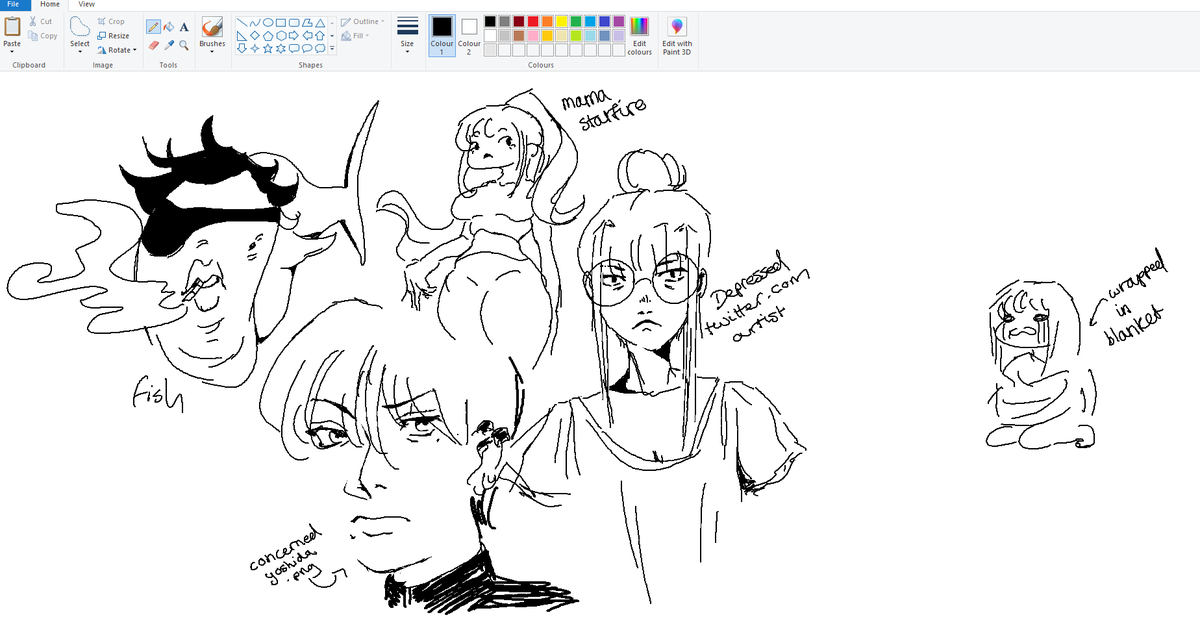Open the shape Outline dropdown
This screenshot has width=1200, height=617.
tap(361, 21)
